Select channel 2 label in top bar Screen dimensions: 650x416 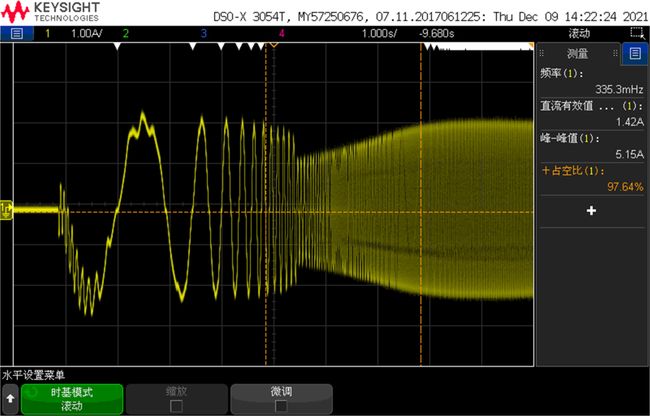click(126, 33)
